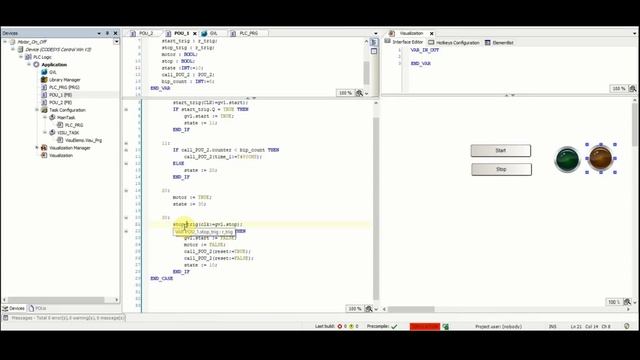Toggle auto-hide pin of Devices panel

point(107,33)
